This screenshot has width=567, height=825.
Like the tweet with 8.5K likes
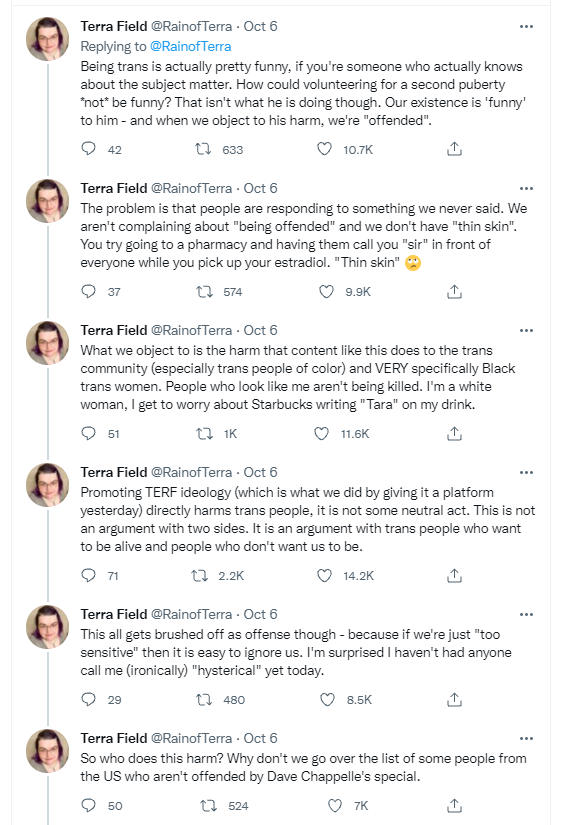pos(328,700)
